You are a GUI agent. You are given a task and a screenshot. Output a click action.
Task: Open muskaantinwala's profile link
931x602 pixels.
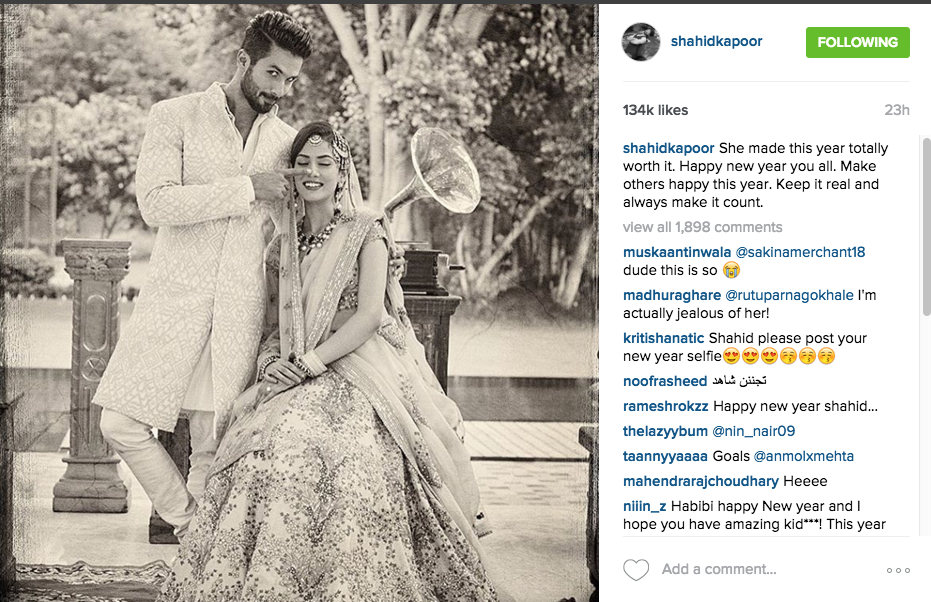click(677, 252)
